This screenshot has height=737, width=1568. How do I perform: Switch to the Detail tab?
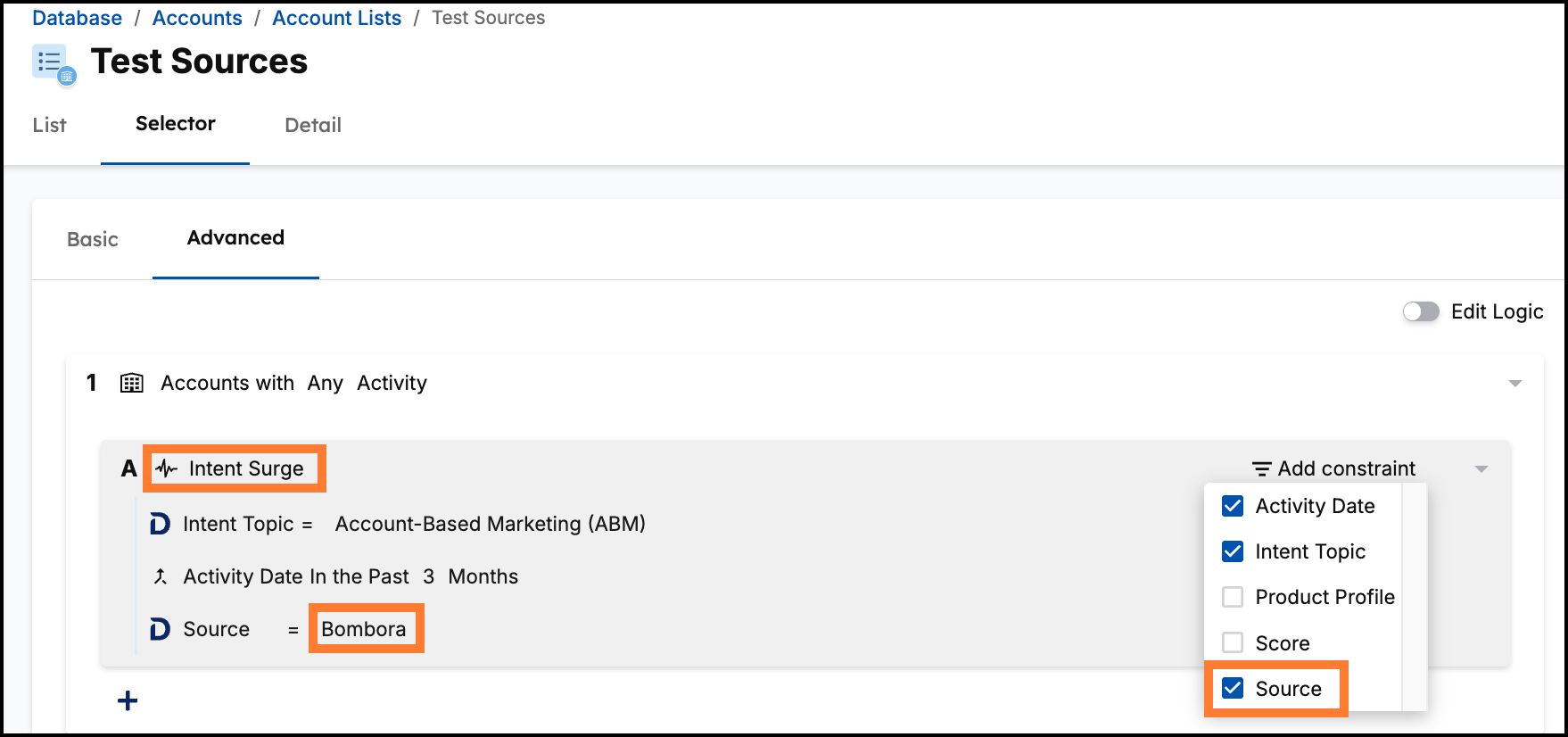click(x=313, y=125)
